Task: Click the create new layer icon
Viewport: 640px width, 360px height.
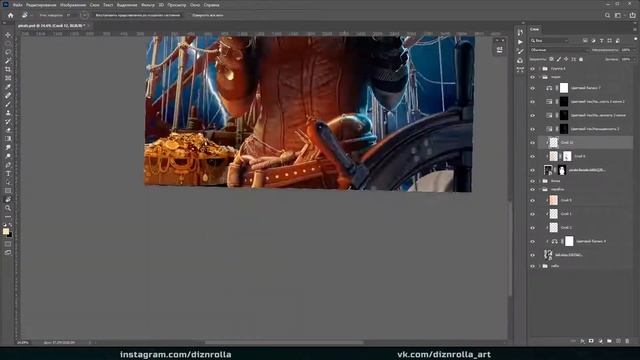Action: click(618, 341)
